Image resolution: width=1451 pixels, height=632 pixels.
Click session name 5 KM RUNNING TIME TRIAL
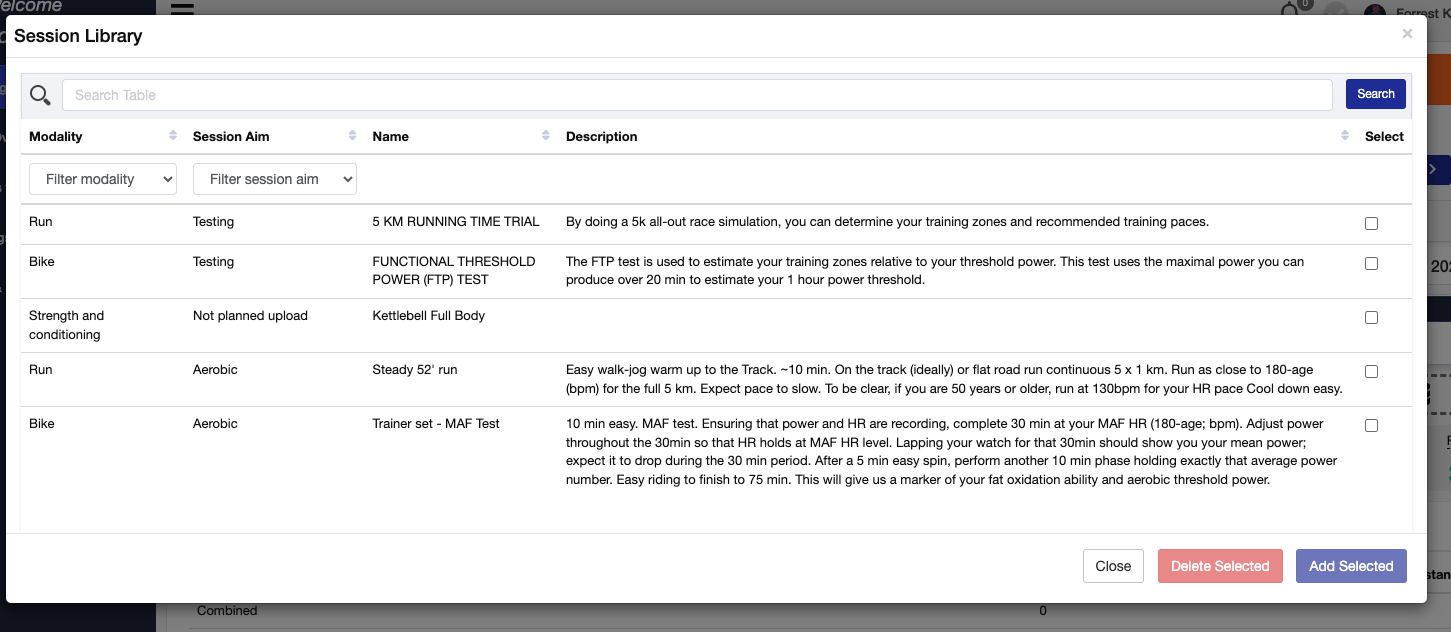coord(456,221)
